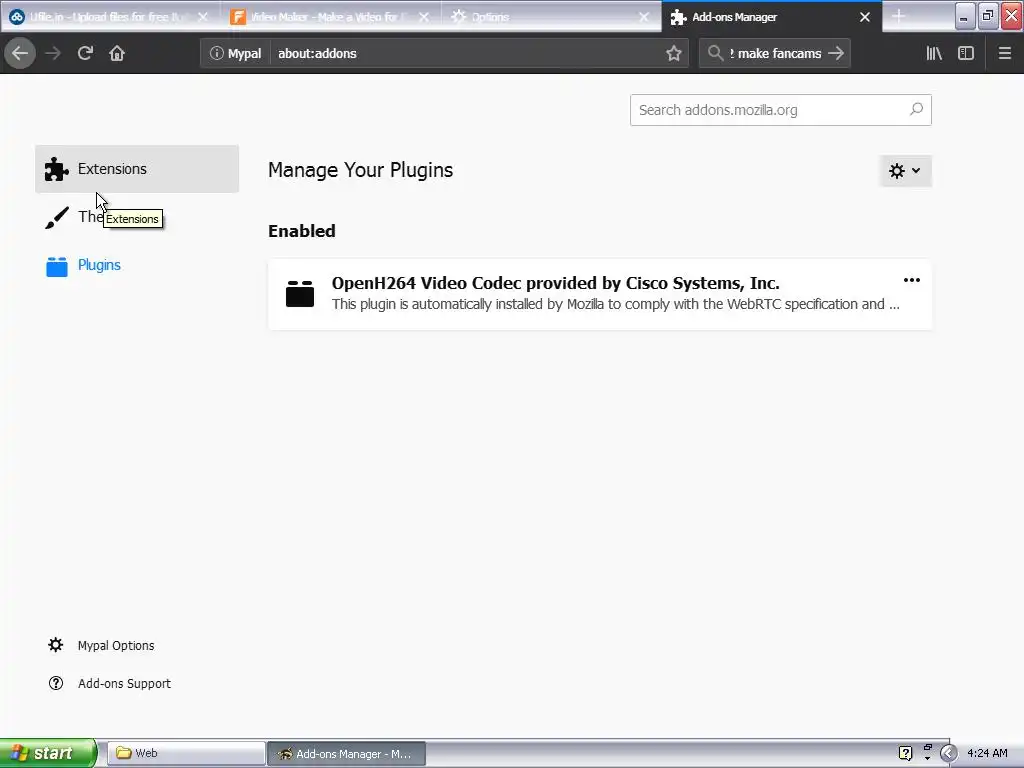Viewport: 1024px width, 768px height.
Task: Switch to the Video Maker tab
Action: click(330, 17)
